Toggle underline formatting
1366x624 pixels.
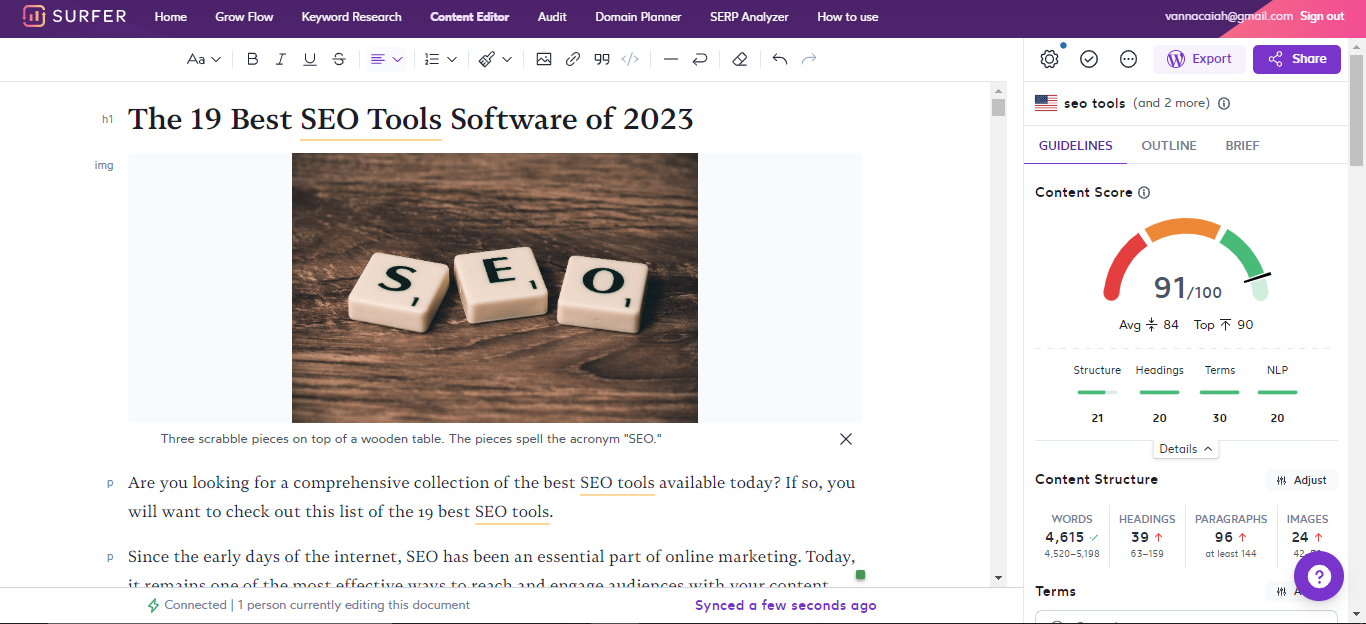coord(310,59)
